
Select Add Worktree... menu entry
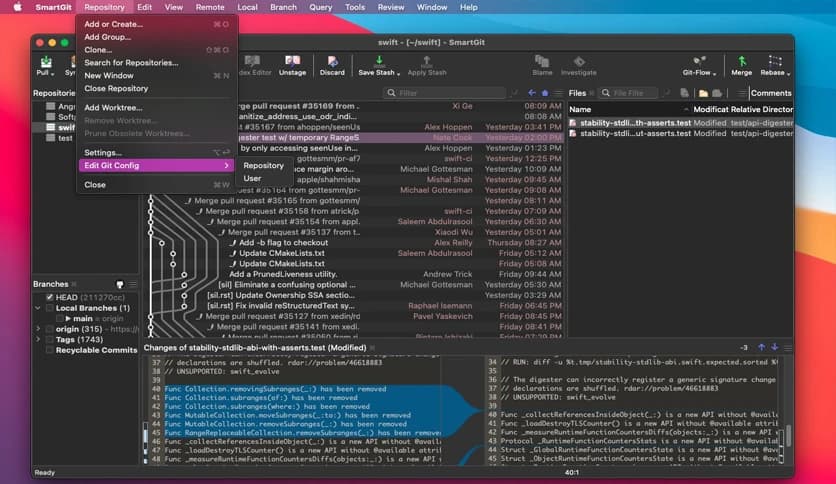(x=112, y=108)
